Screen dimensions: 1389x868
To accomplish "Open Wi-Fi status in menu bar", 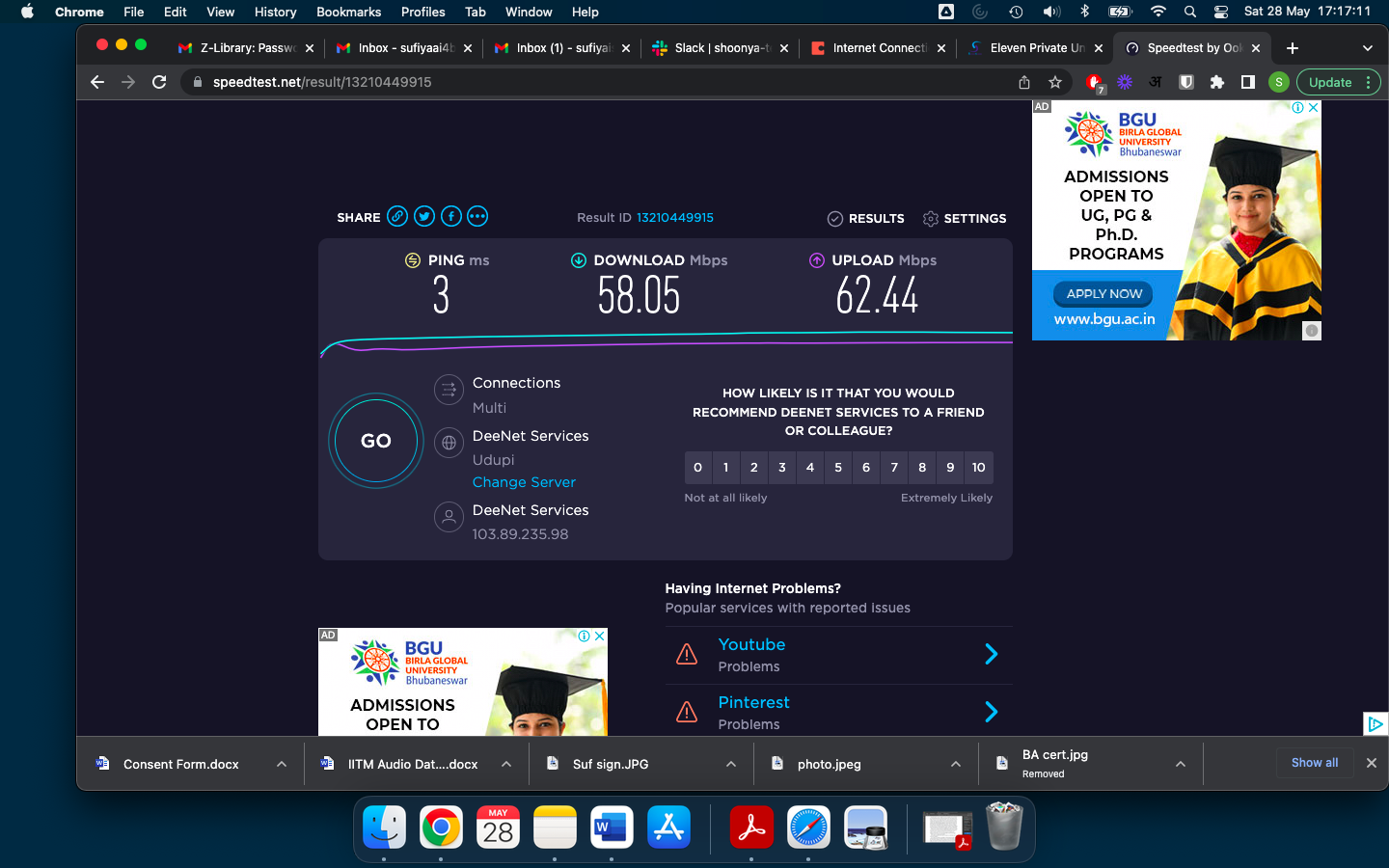I will (x=1158, y=12).
